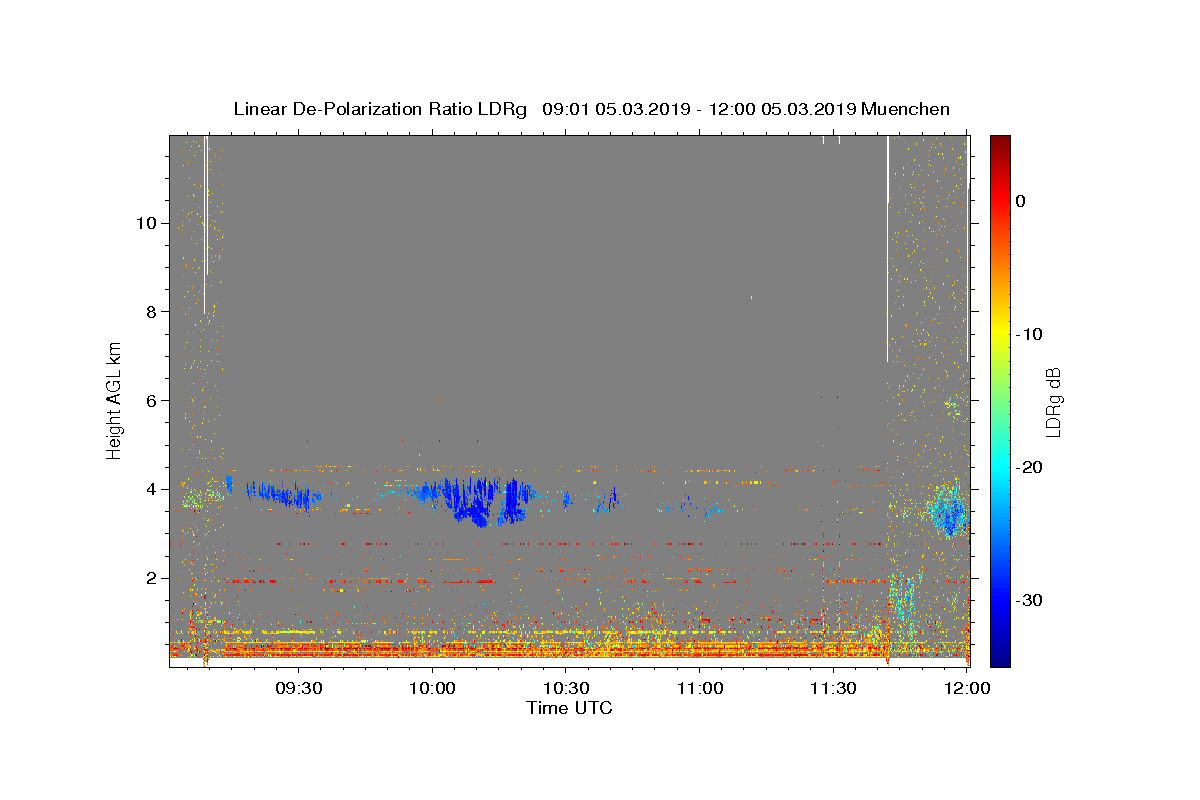Click the height tick label 6
The image size is (1200, 800).
[x=150, y=400]
